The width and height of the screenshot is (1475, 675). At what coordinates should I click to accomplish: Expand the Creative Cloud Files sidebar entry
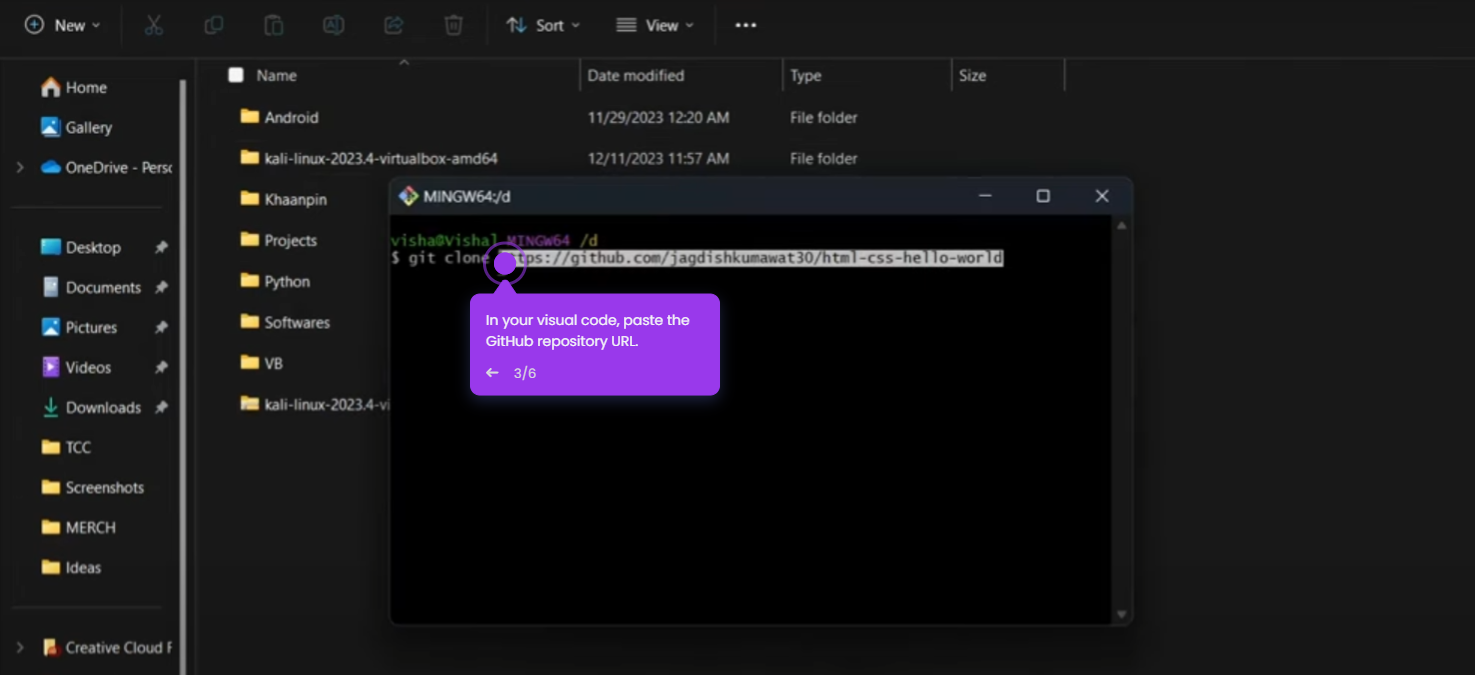tap(18, 647)
